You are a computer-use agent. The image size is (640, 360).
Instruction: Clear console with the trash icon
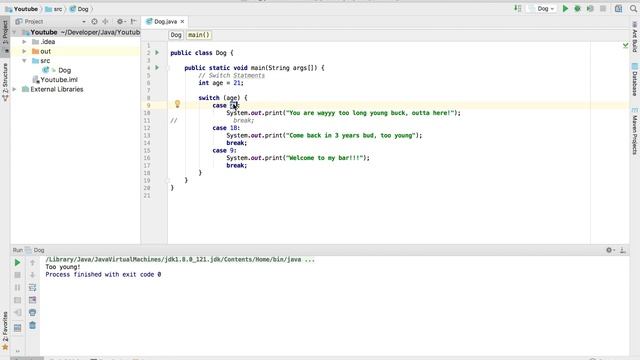33,325
